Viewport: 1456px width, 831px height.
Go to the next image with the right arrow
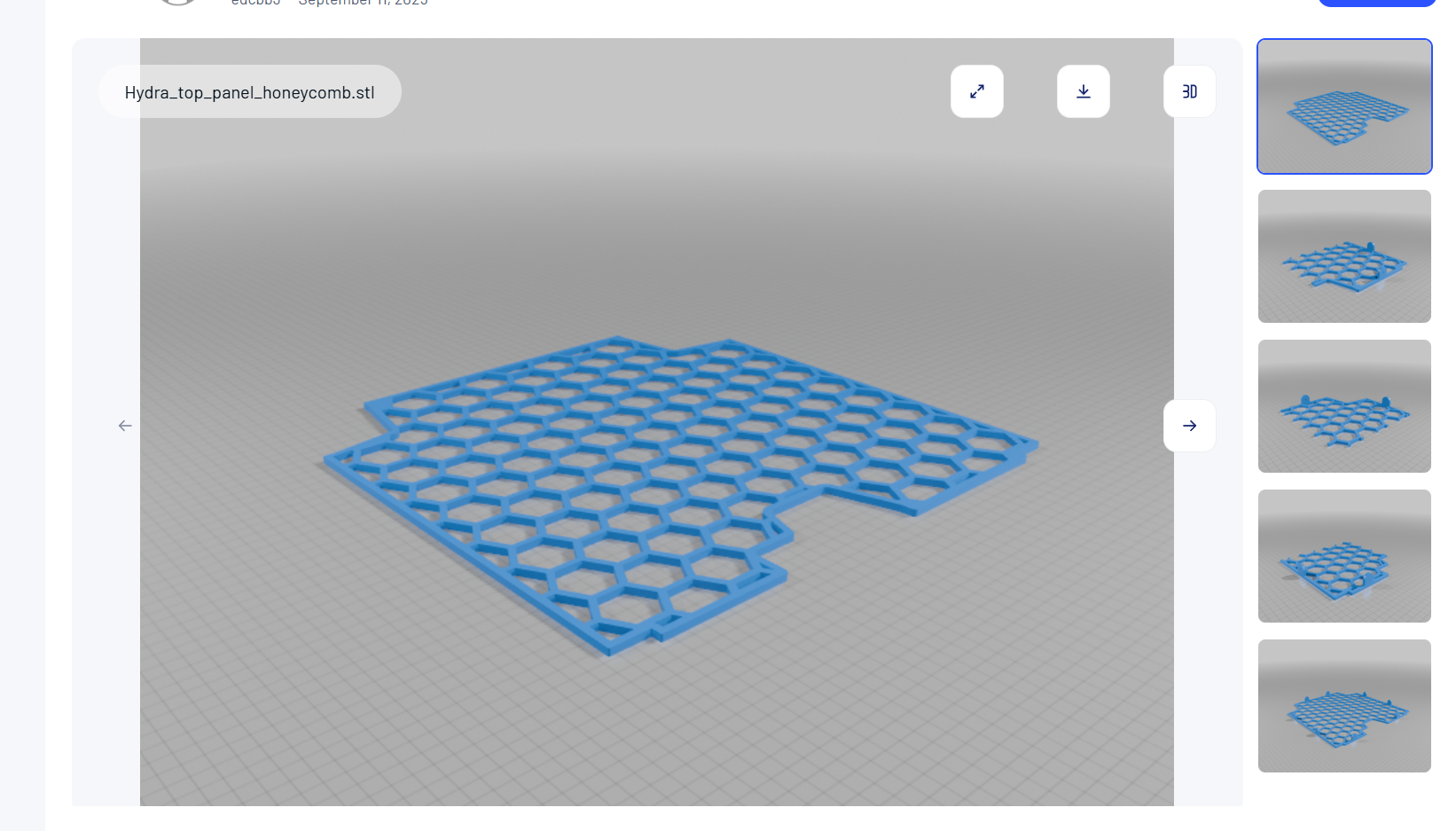1189,426
